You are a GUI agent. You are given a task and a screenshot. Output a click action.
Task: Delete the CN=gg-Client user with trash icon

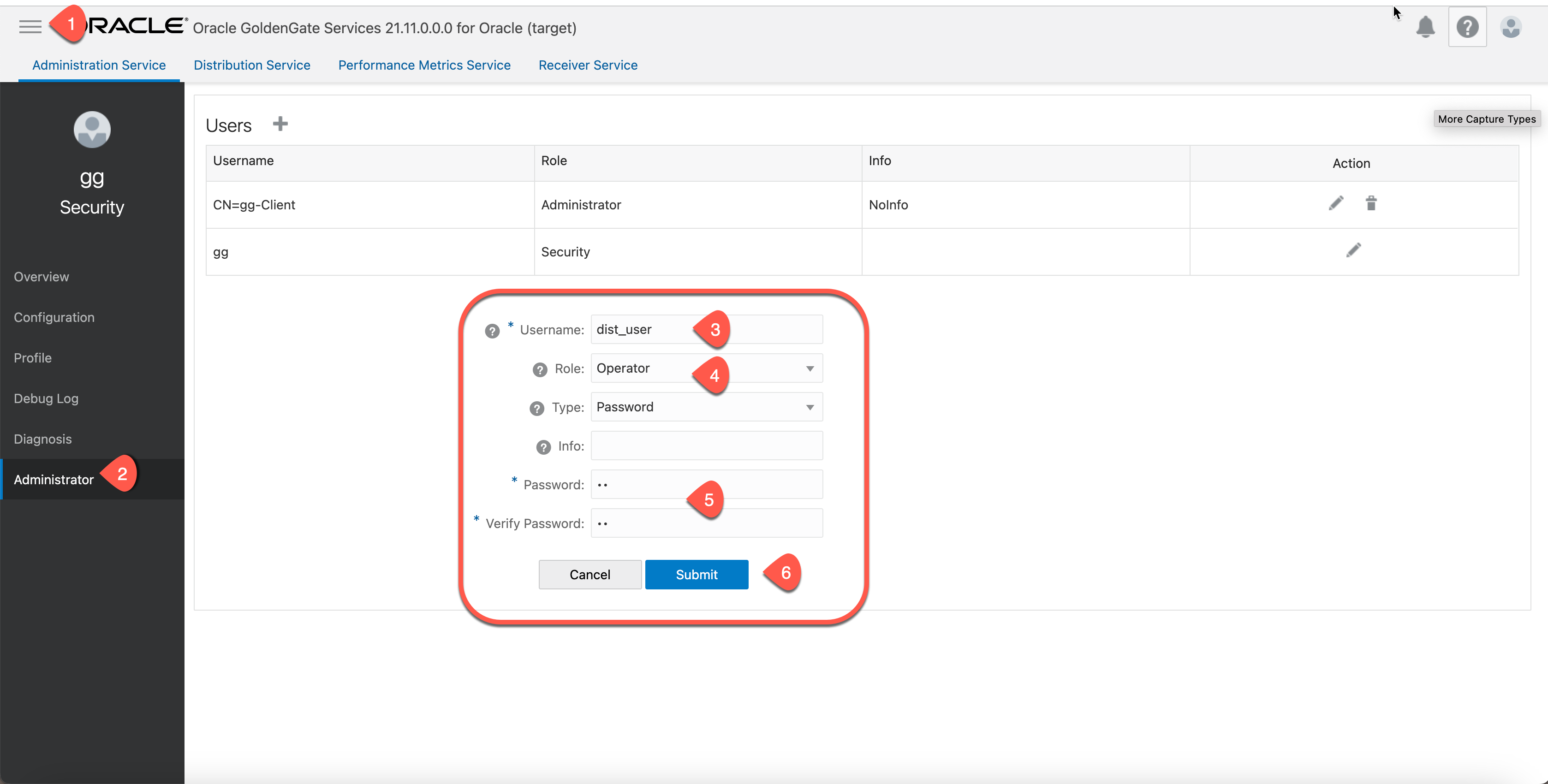click(1371, 204)
